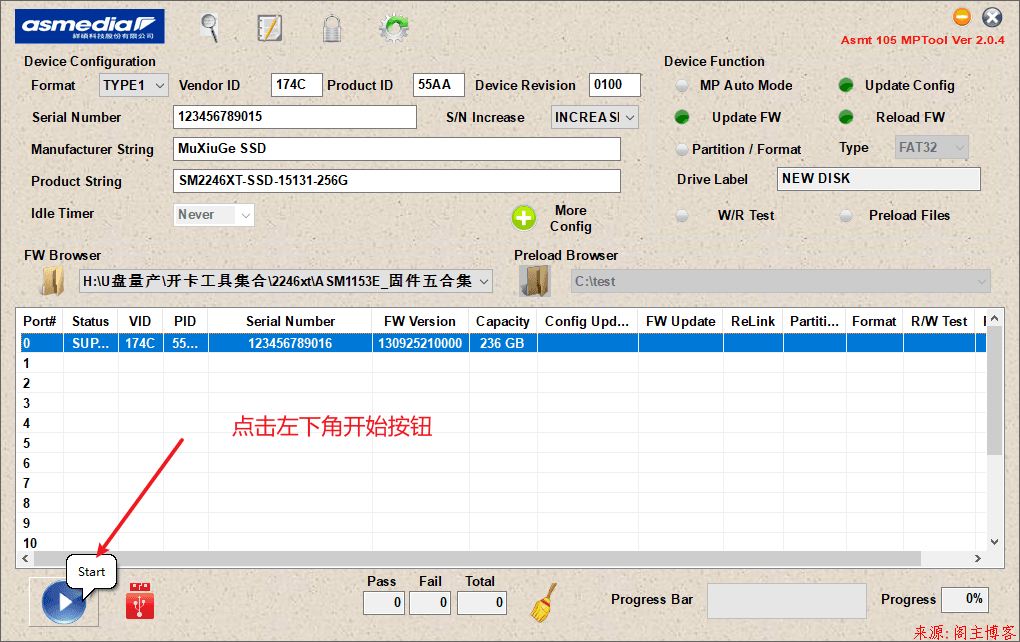Click the Product String input field
Viewport: 1020px width, 642px height.
(x=397, y=181)
